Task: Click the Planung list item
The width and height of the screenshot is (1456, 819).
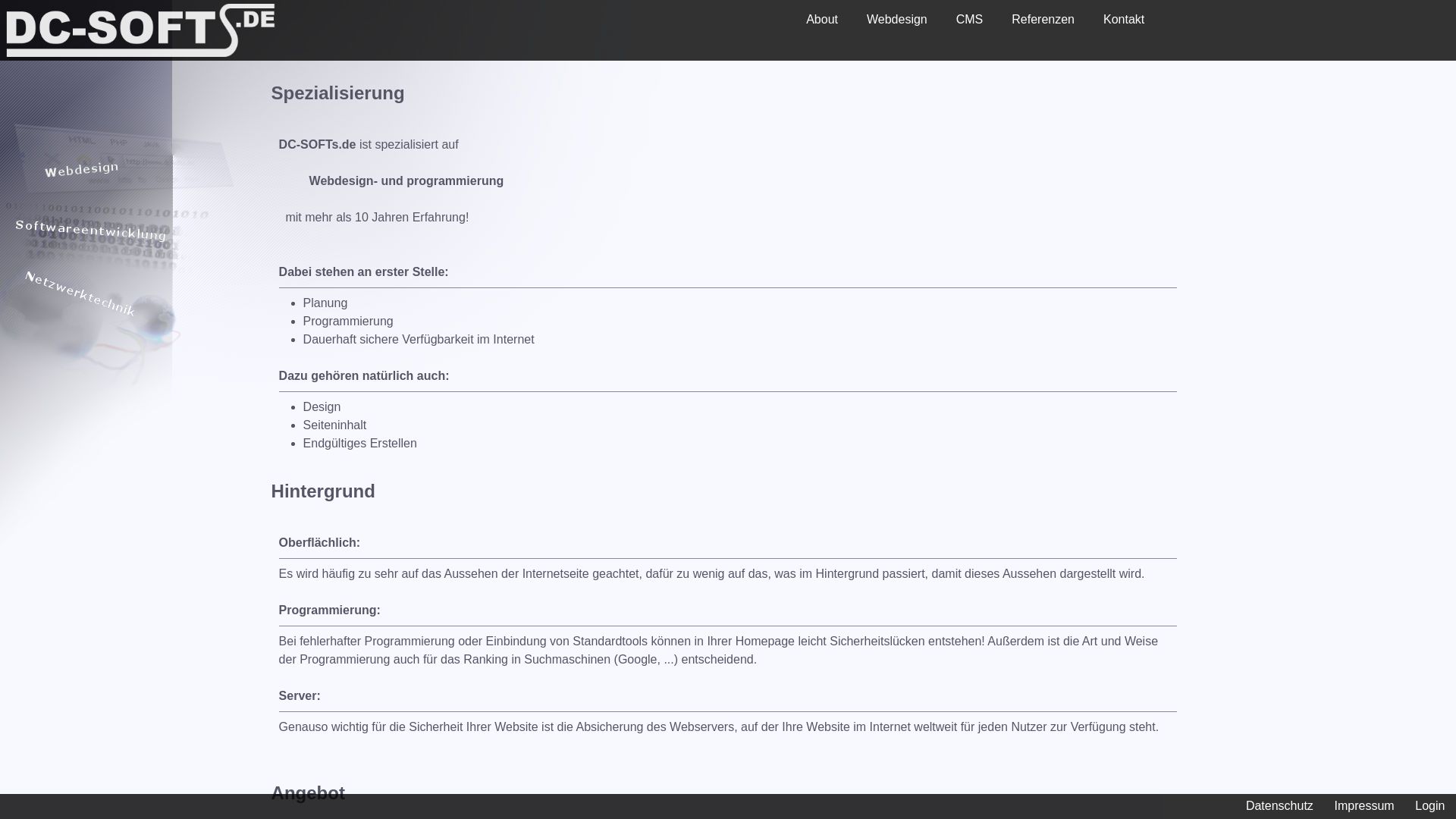Action: (x=325, y=303)
